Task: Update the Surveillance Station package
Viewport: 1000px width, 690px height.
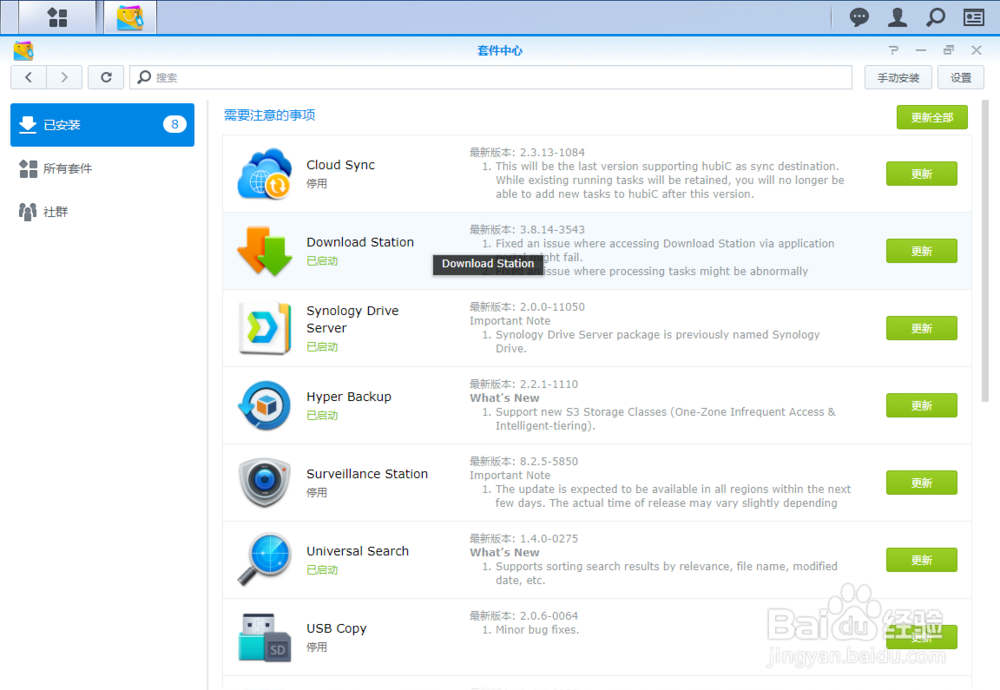Action: click(x=922, y=482)
